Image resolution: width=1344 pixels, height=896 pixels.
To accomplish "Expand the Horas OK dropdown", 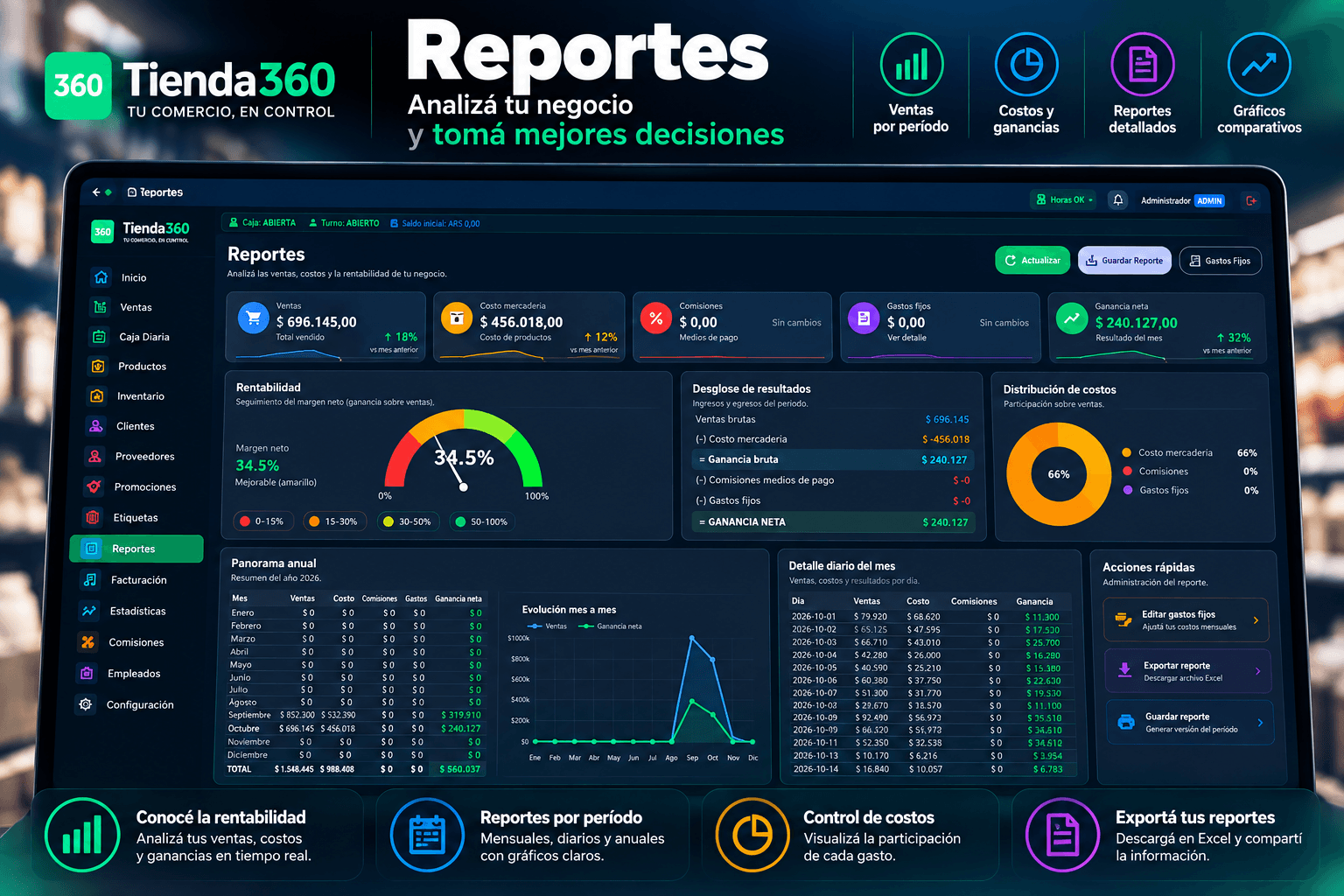I will click(1065, 199).
